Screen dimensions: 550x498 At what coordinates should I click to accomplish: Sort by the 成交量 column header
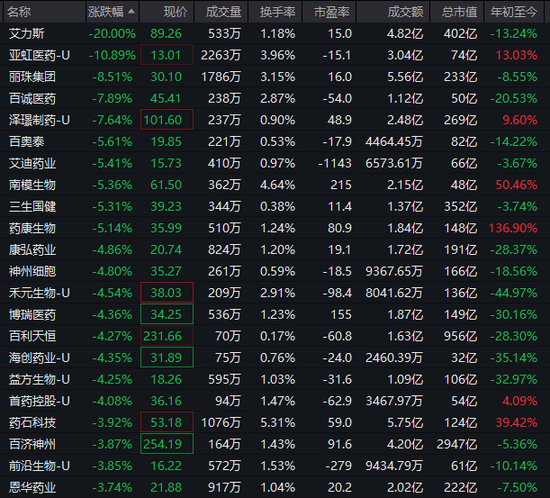[221, 12]
